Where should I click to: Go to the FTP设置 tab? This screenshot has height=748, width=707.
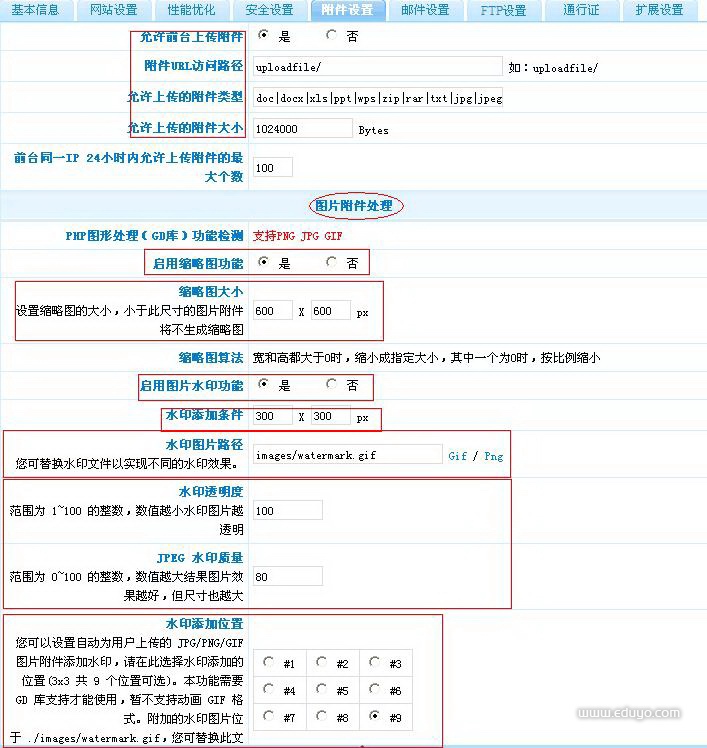(503, 10)
